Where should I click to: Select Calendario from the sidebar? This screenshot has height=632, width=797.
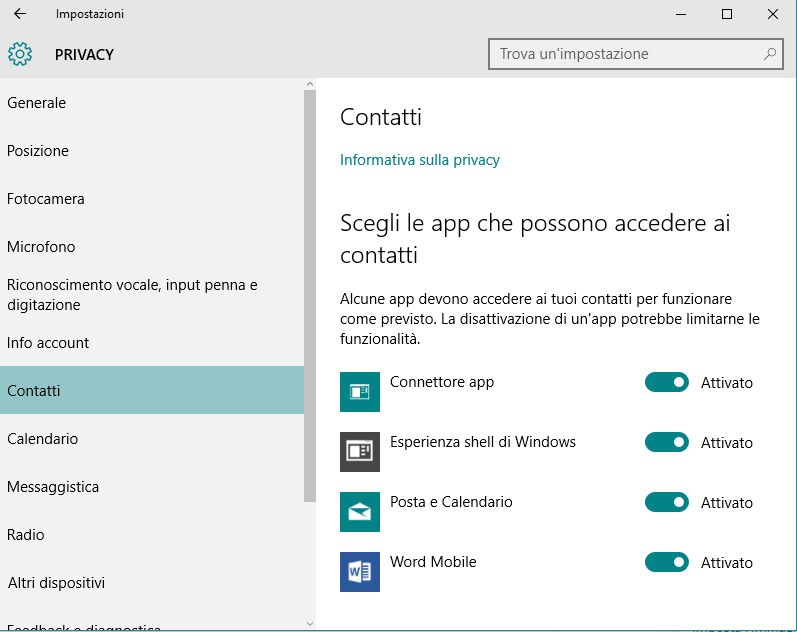pos(42,439)
